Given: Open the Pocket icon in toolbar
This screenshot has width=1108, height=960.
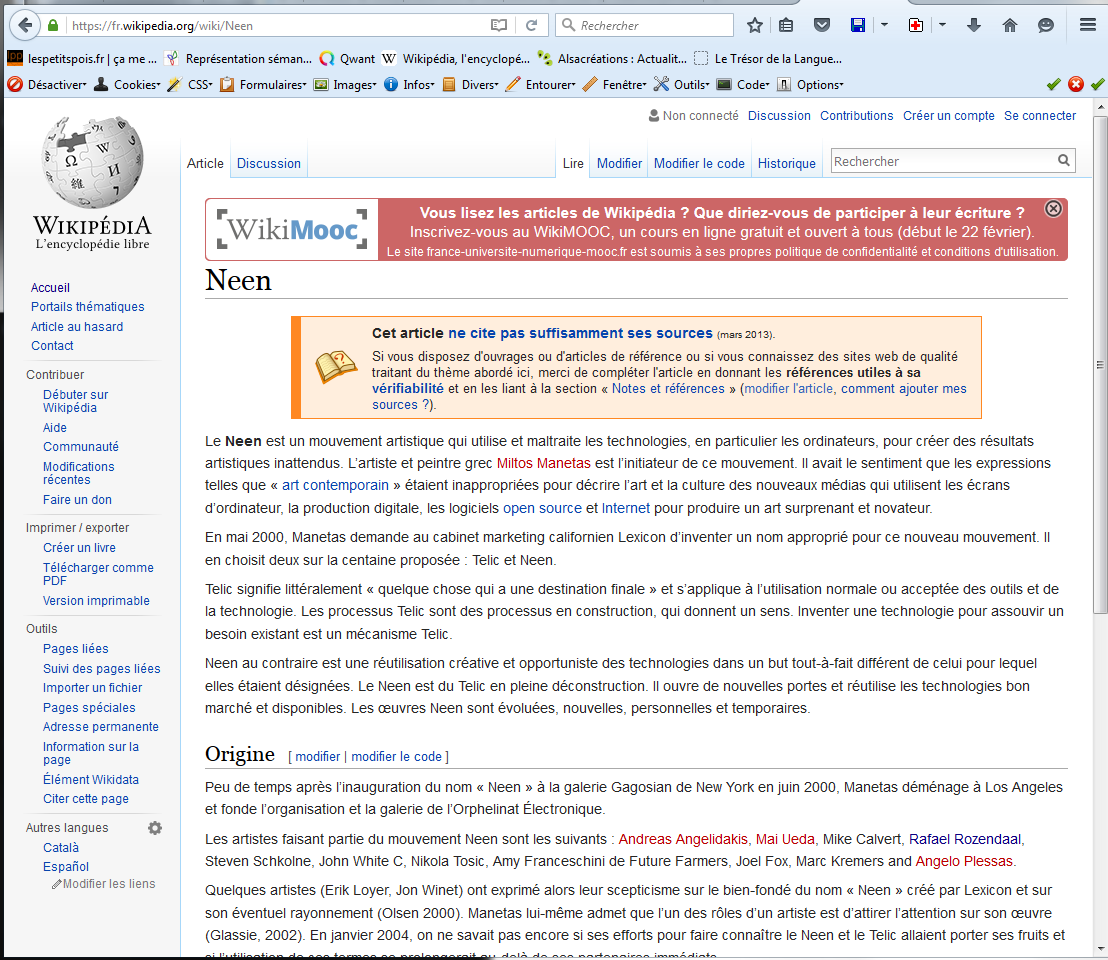Looking at the screenshot, I should tap(821, 25).
